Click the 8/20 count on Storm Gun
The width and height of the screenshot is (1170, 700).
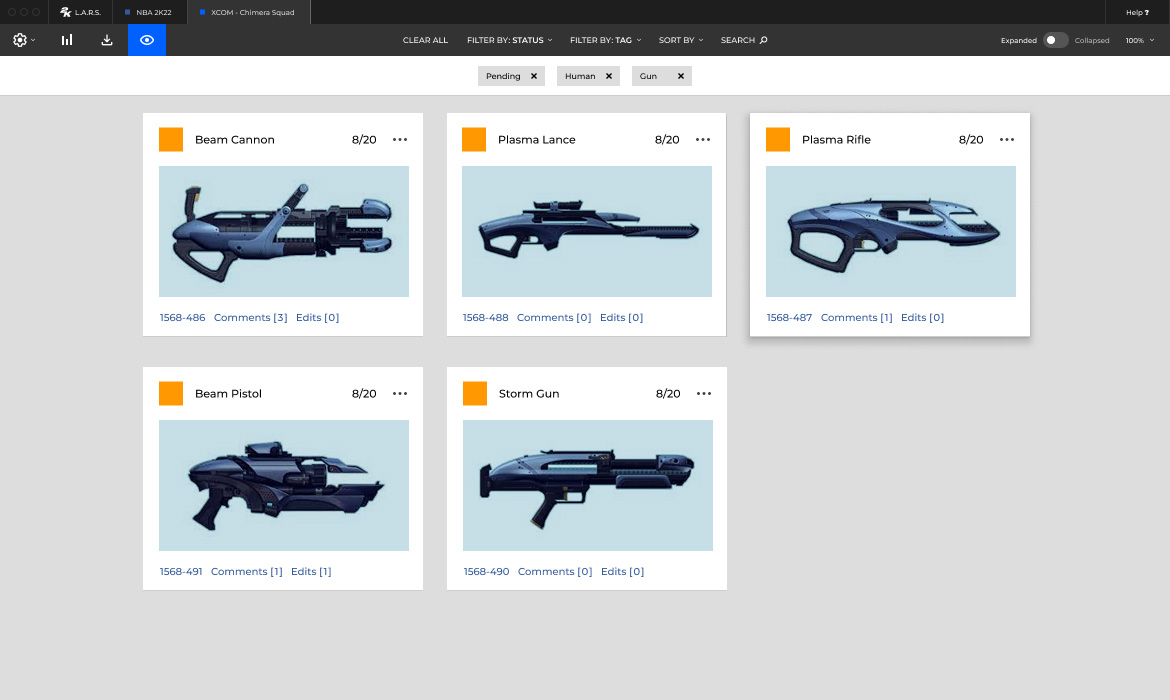point(668,393)
